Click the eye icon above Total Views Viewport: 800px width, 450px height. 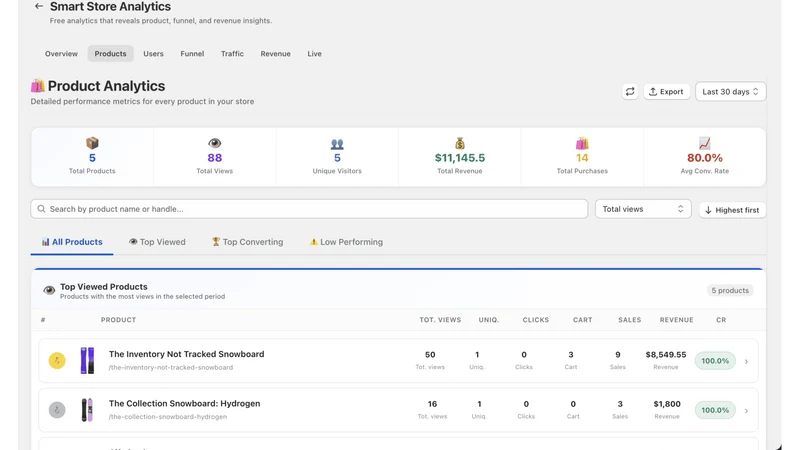(215, 143)
